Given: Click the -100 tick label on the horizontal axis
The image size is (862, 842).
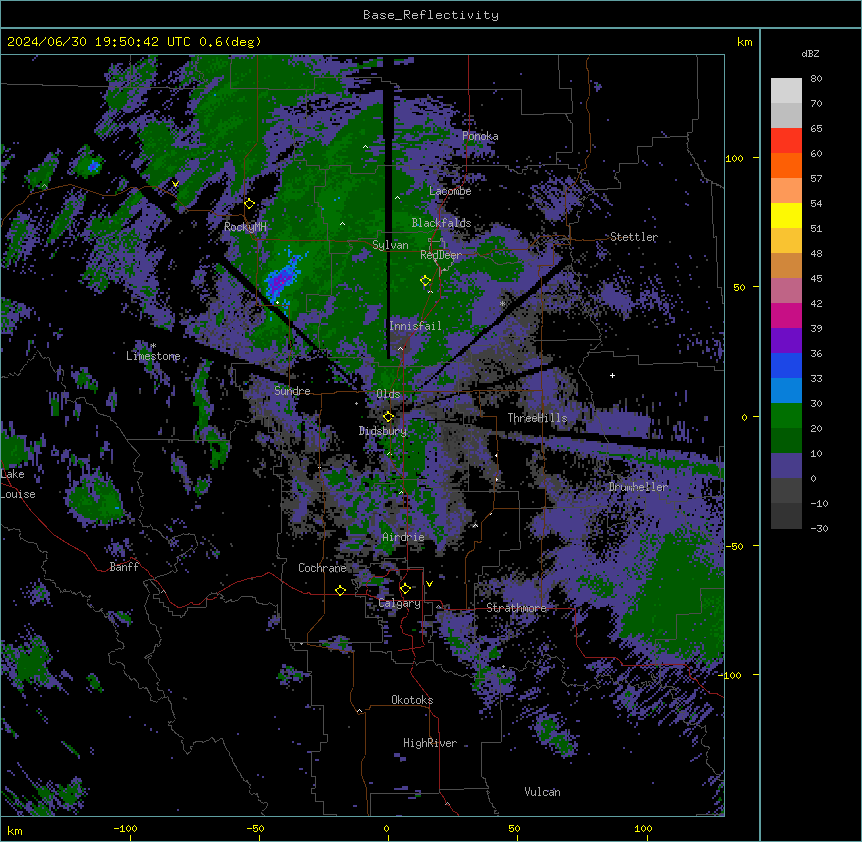Looking at the screenshot, I should 125,828.
